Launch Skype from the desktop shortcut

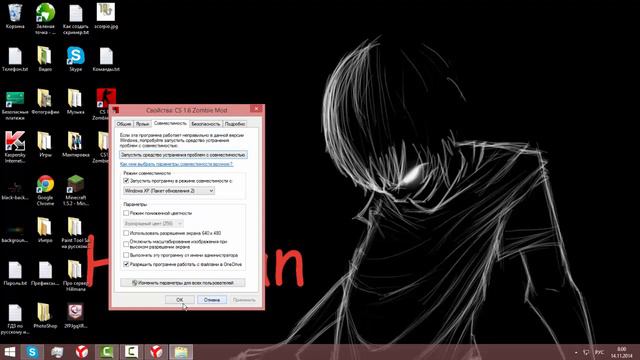tap(76, 56)
